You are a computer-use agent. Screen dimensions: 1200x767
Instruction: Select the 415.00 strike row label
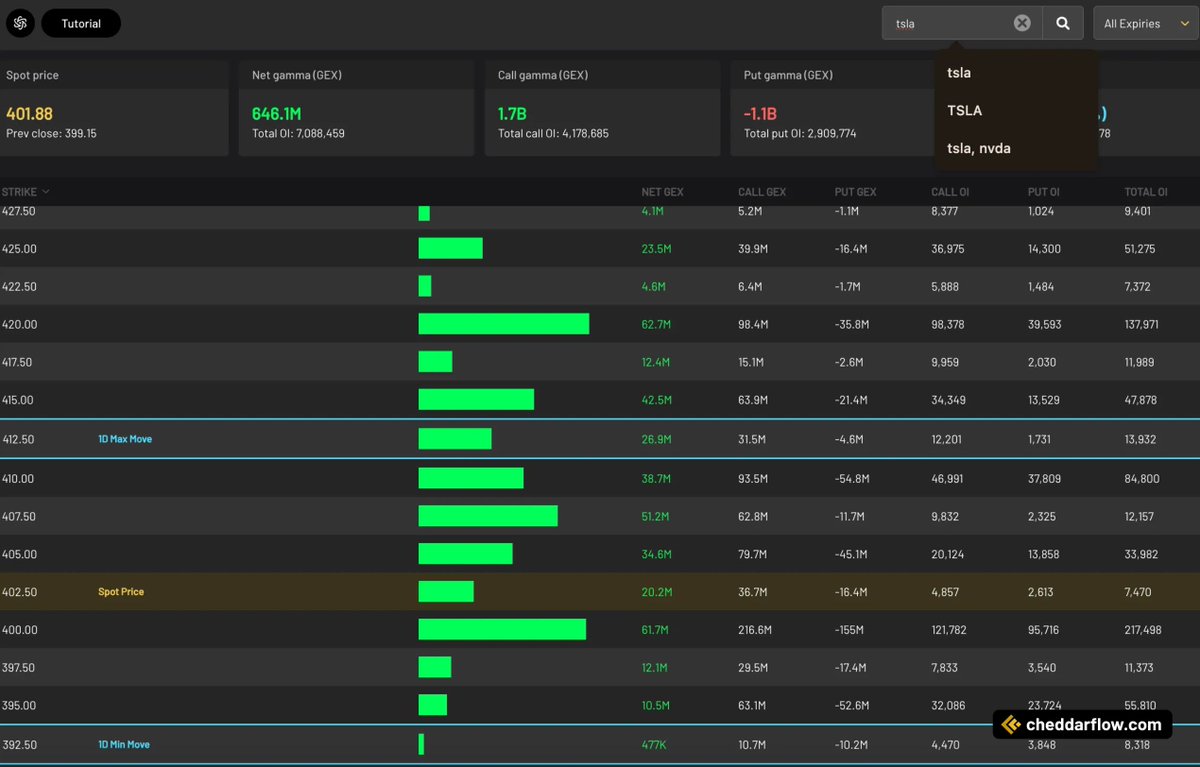point(17,400)
